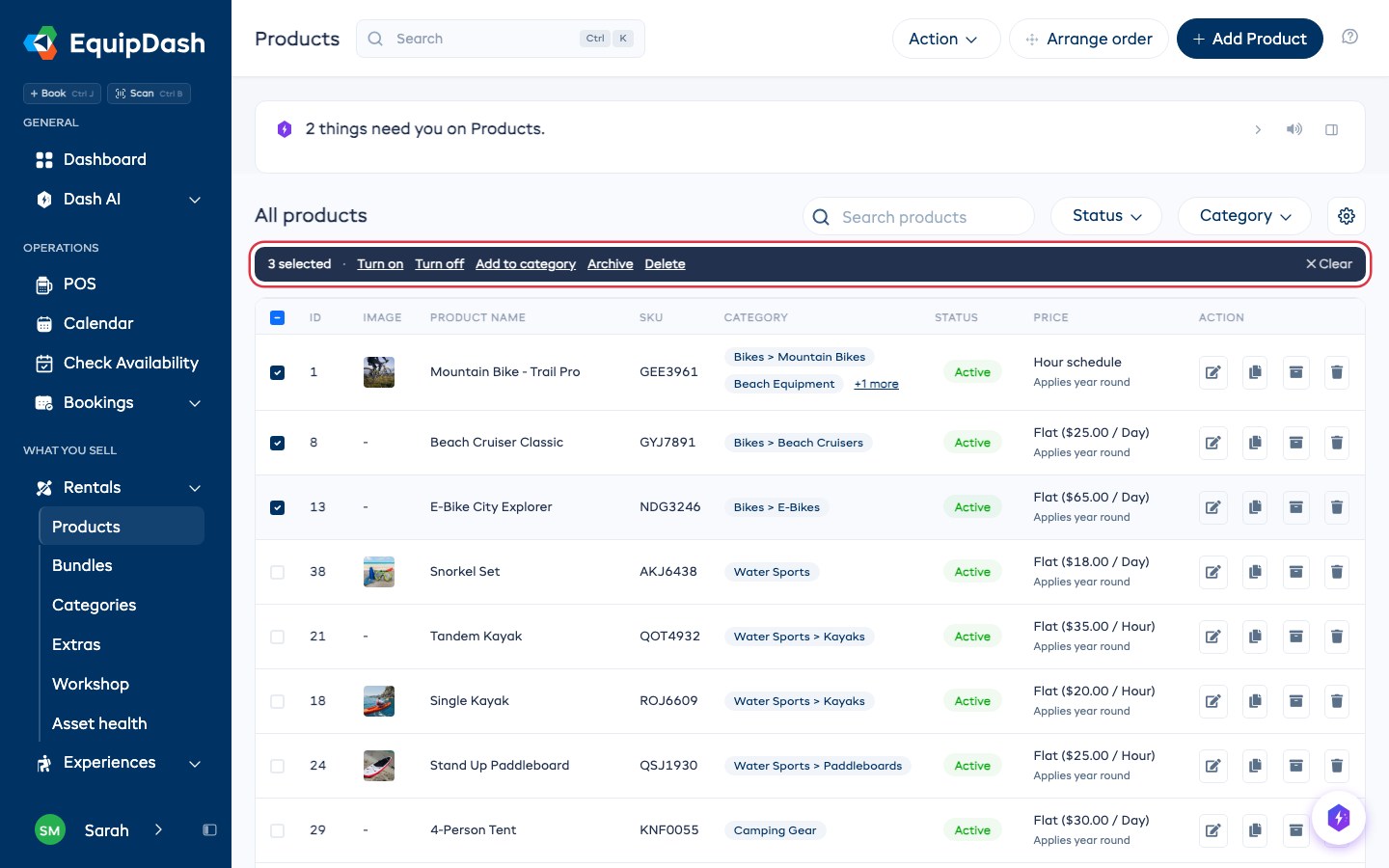Open the help icon in header
This screenshot has width=1389, height=868.
1350,37
